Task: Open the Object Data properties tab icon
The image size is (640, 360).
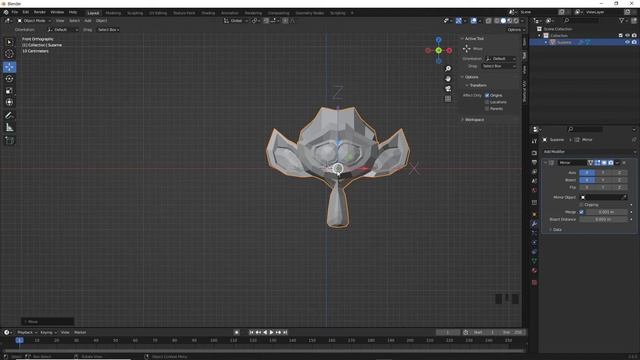Action: [x=534, y=261]
